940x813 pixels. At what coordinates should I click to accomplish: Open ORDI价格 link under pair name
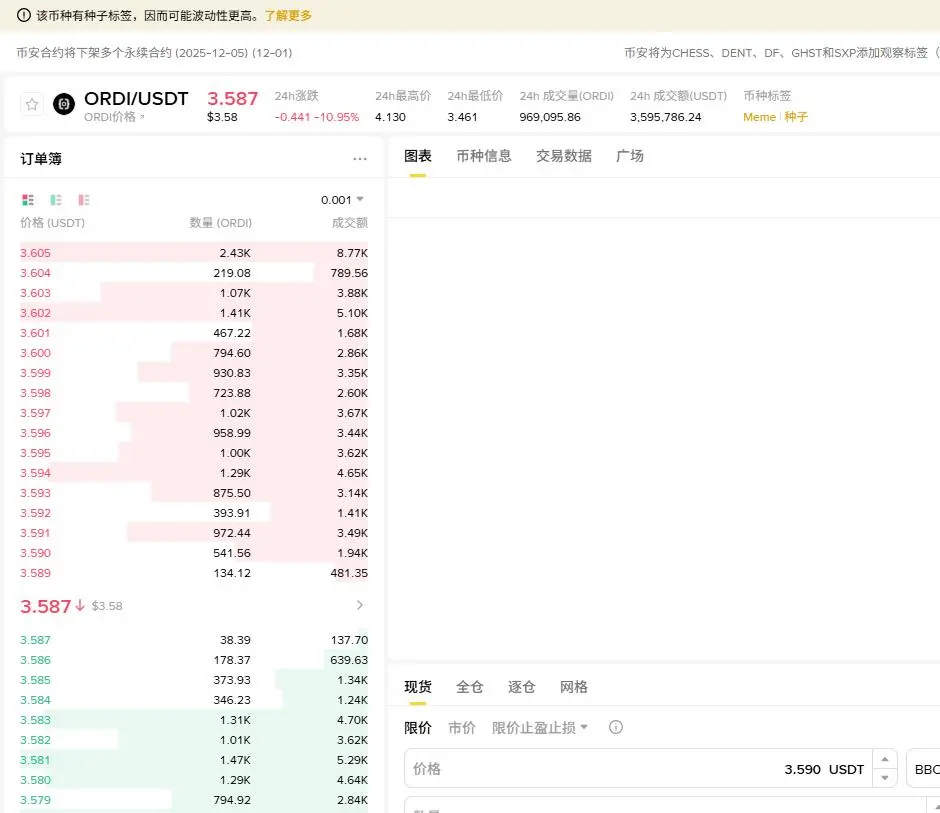point(114,117)
